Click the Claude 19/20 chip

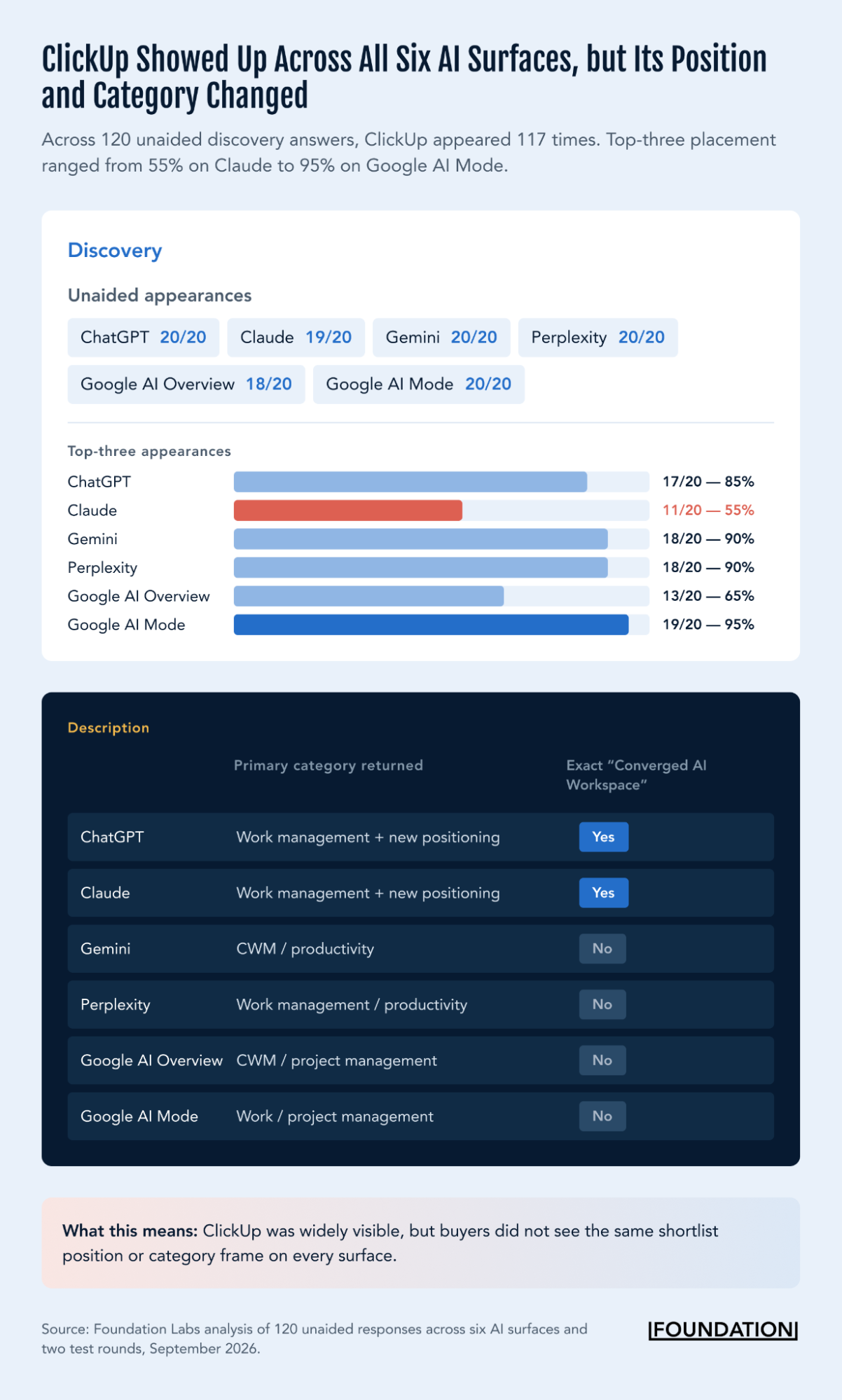[296, 338]
